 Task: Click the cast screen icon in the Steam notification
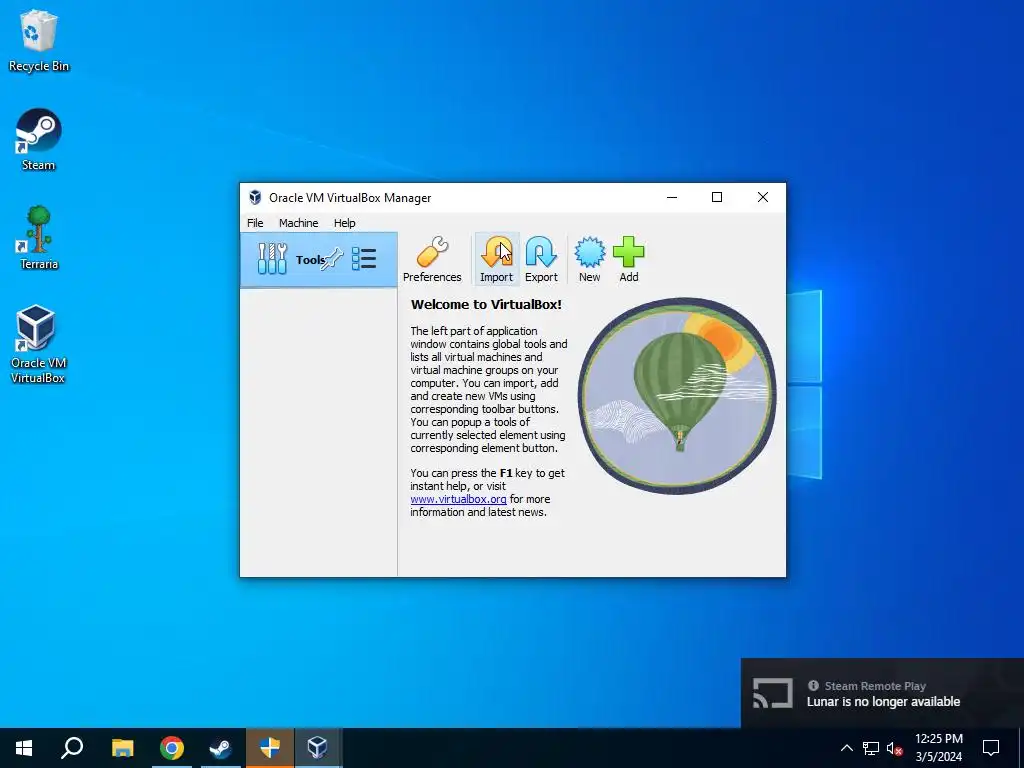(773, 693)
